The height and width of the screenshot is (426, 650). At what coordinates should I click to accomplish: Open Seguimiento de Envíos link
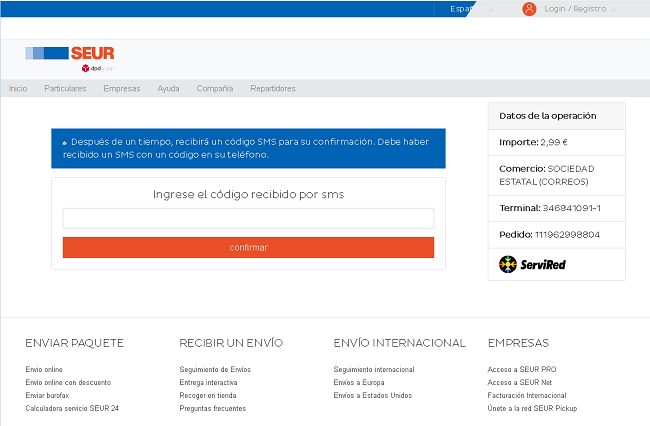coord(215,369)
